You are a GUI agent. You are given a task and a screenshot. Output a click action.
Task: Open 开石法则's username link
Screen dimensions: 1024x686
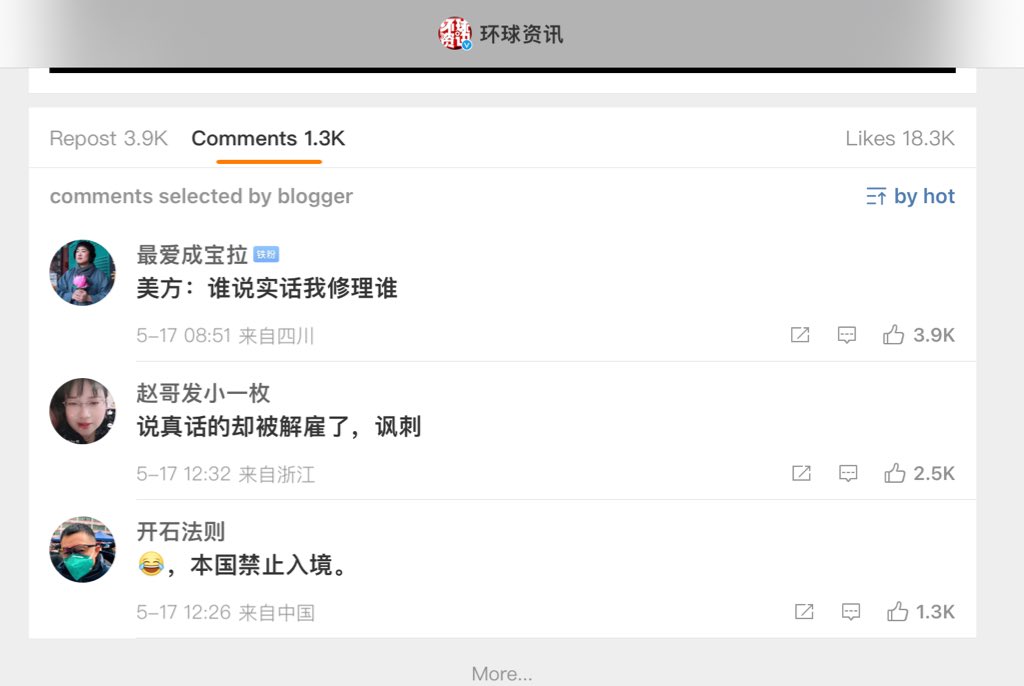(181, 532)
